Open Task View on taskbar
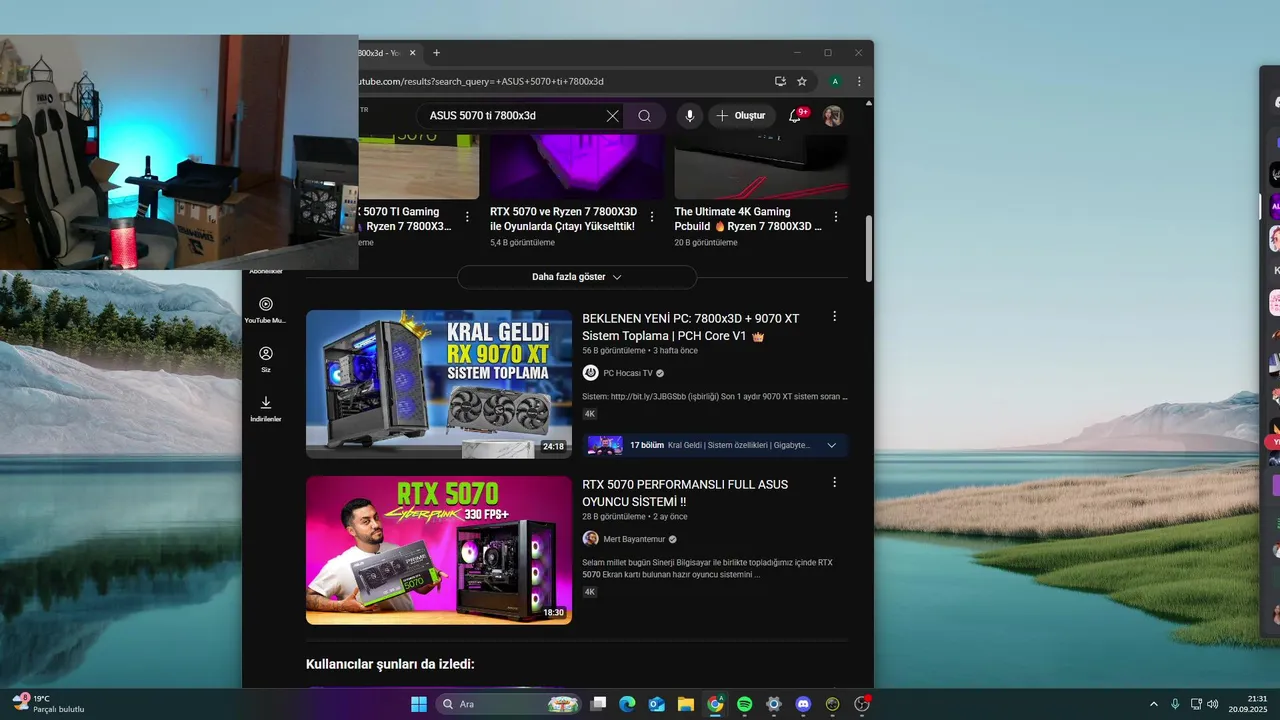Viewport: 1280px width, 720px height. (x=598, y=704)
